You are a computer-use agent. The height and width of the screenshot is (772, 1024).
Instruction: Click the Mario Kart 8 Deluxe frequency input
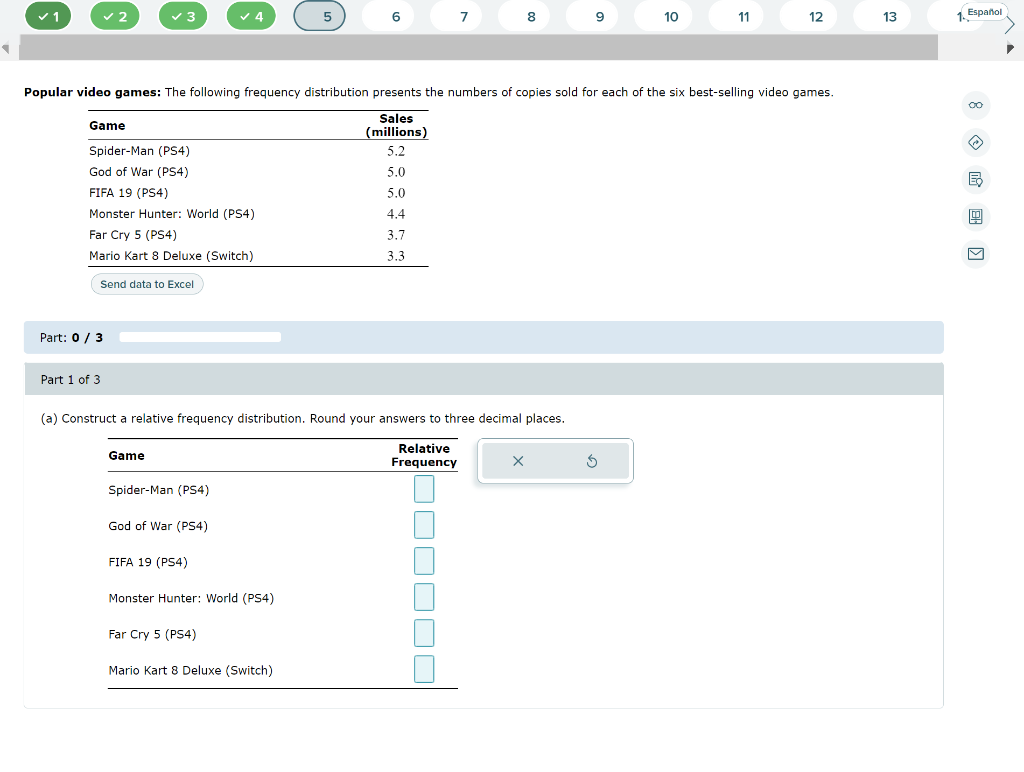coord(424,669)
